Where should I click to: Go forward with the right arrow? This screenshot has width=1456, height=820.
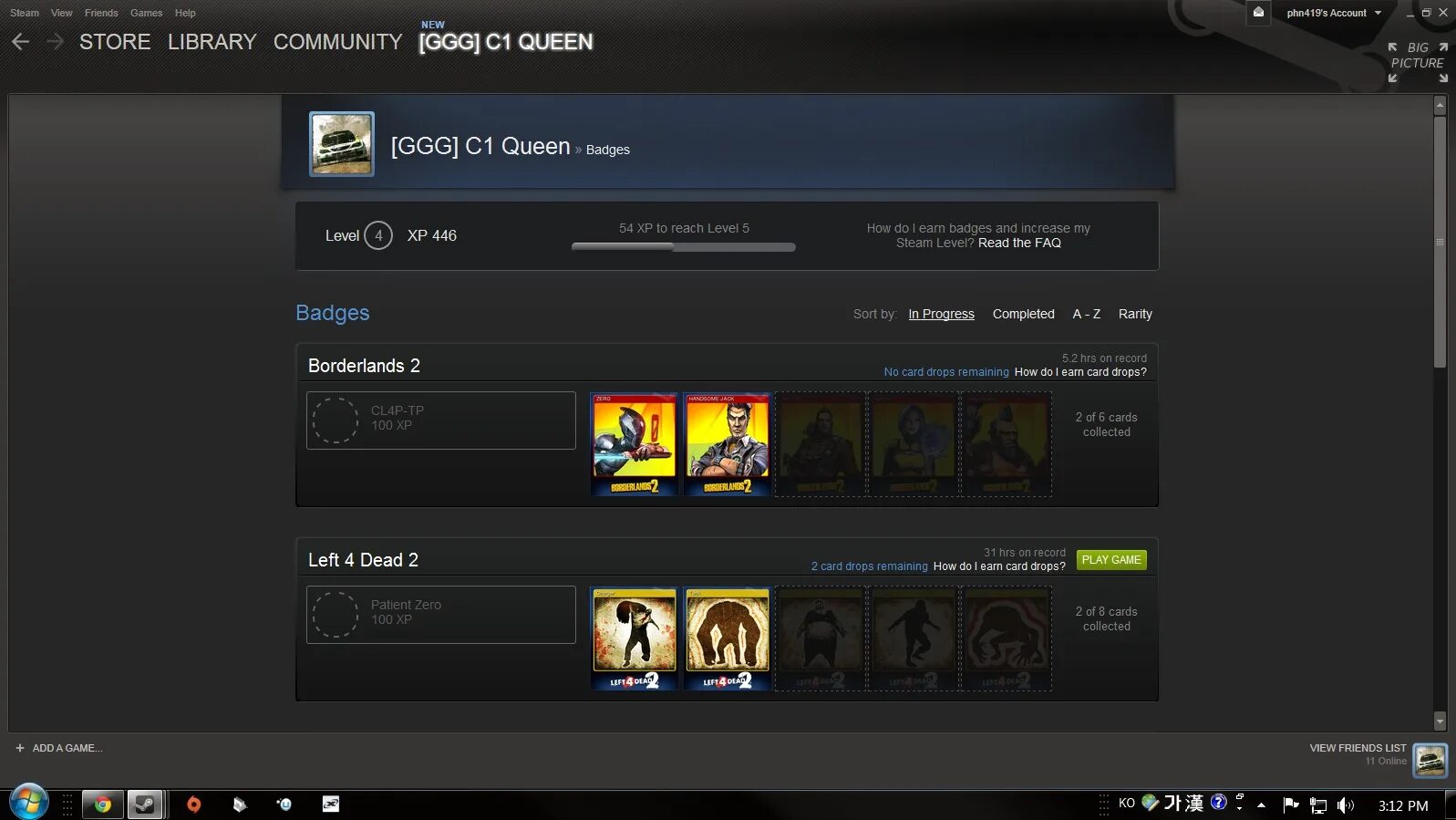click(55, 42)
